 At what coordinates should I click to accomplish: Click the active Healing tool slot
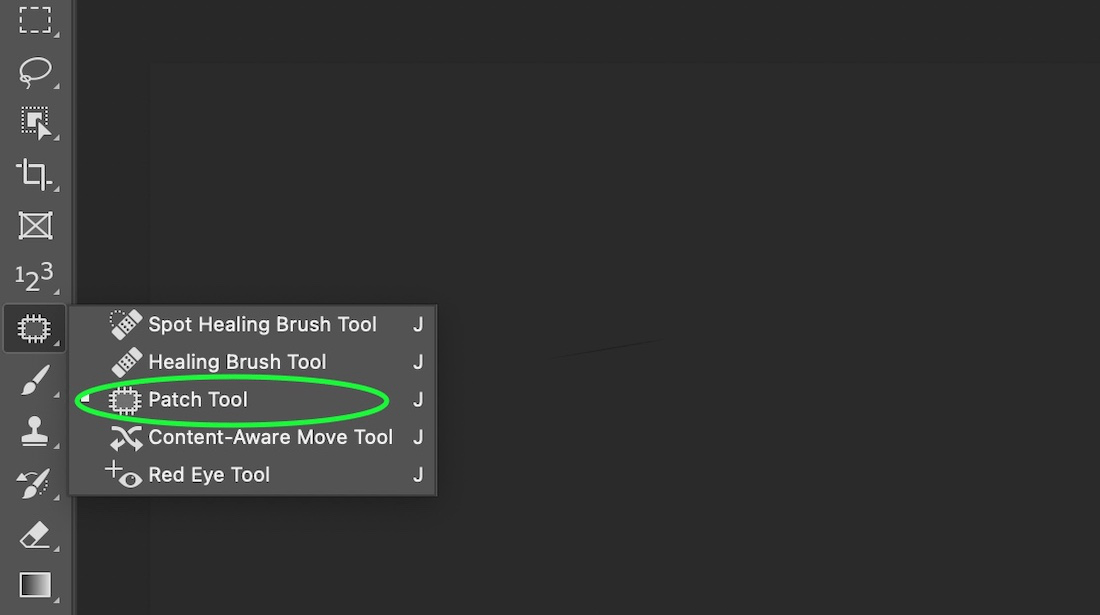(x=35, y=327)
